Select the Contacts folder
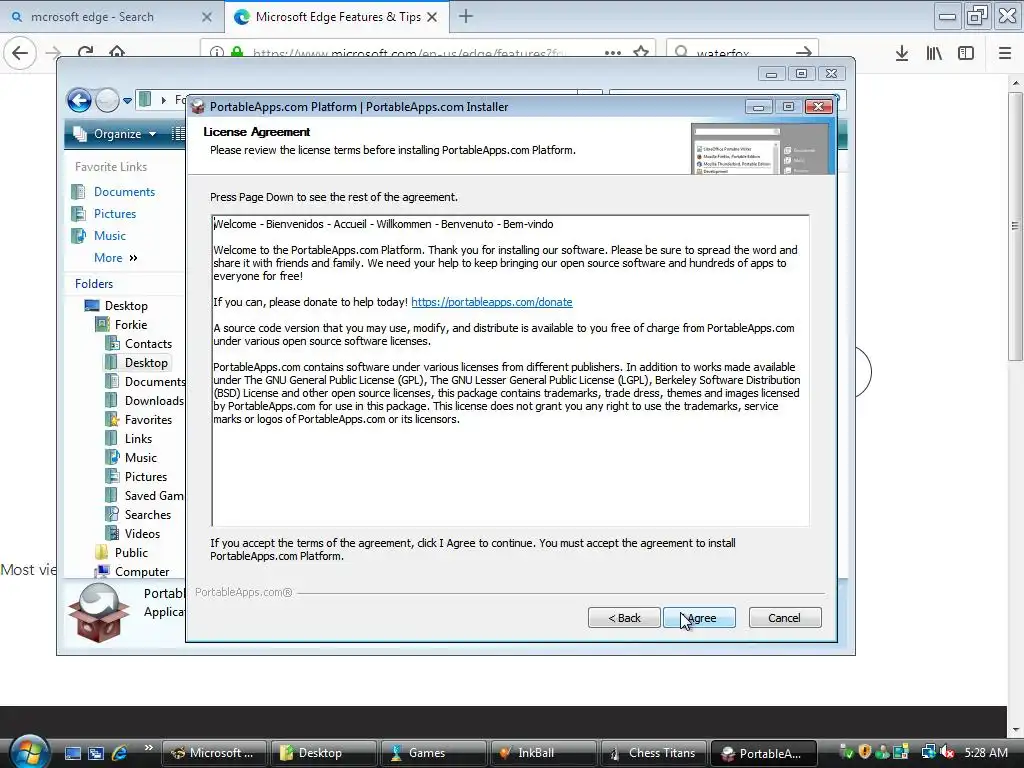Viewport: 1024px width, 768px height. point(148,344)
